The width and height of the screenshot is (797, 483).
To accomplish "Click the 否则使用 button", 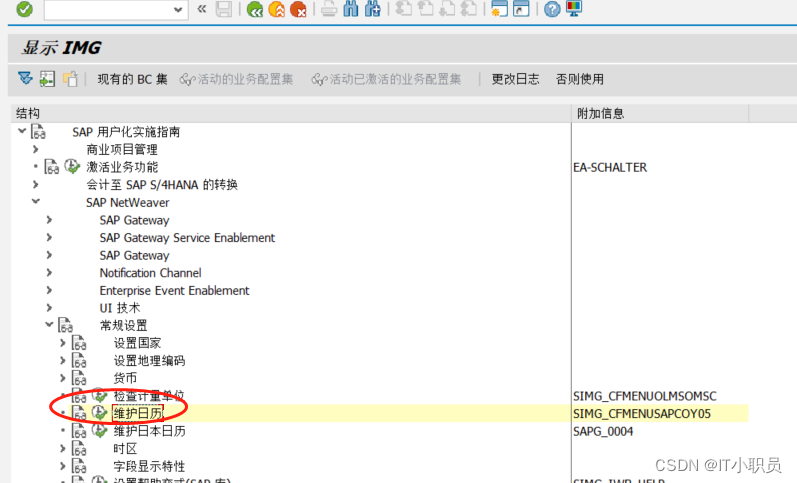I will pyautogui.click(x=580, y=79).
